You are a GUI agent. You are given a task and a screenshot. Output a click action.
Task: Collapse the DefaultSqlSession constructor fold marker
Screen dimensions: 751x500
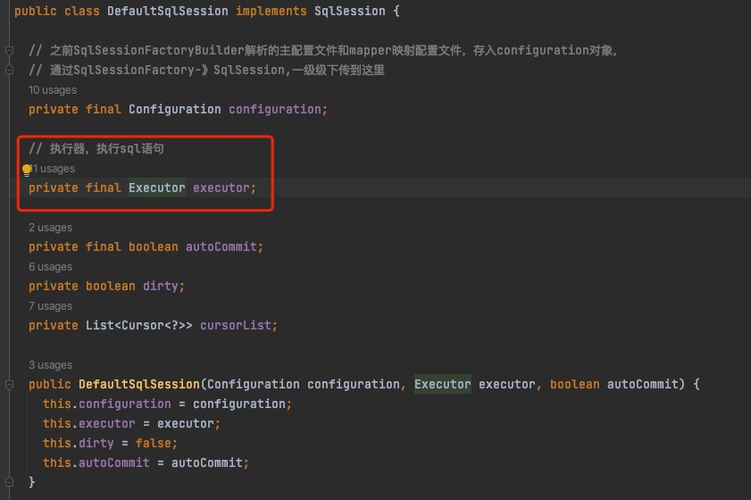(9, 385)
